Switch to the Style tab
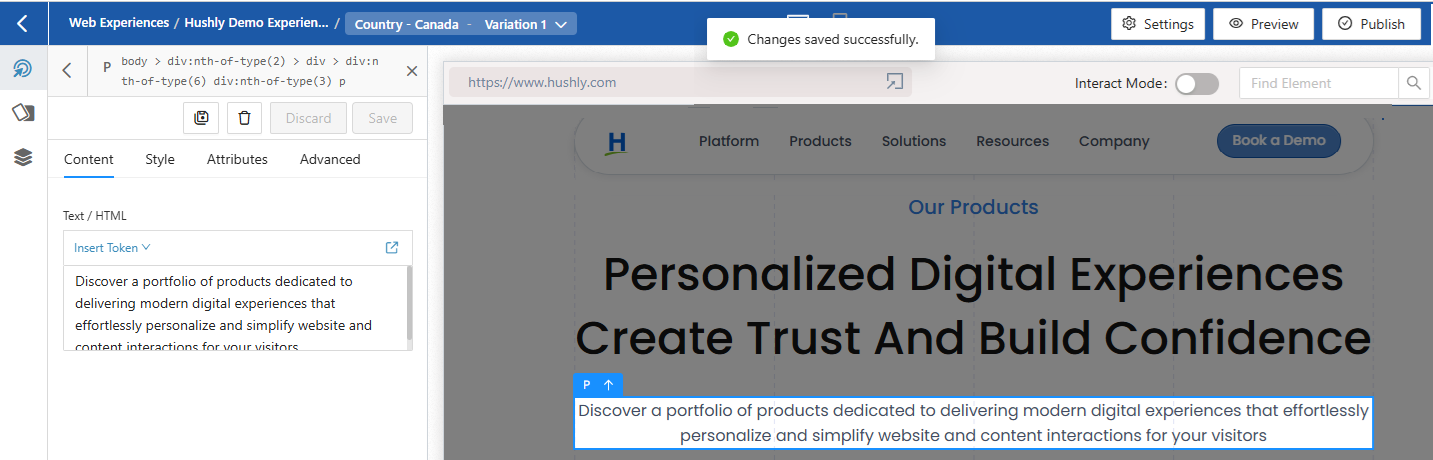The height and width of the screenshot is (460, 1433). [x=160, y=159]
